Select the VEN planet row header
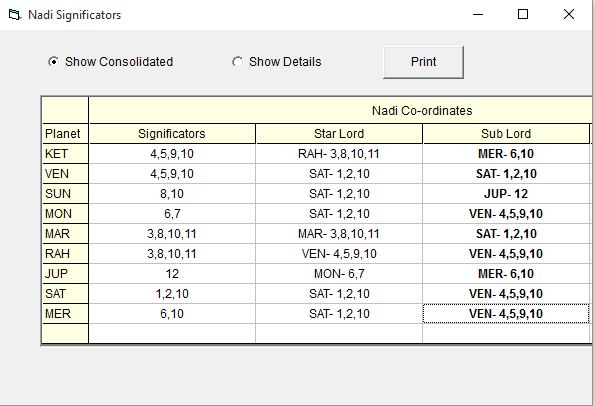Viewport: 595px width, 406px height. (65, 174)
